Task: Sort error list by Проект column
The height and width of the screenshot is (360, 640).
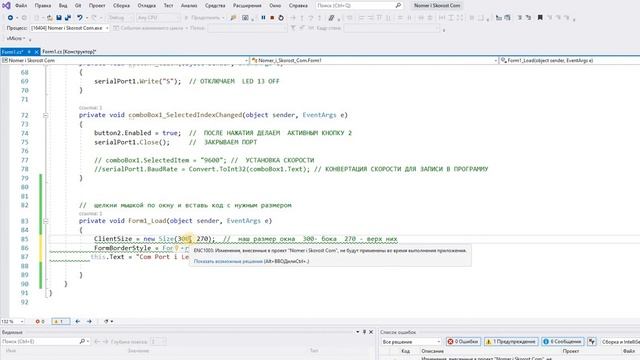Action: [571, 351]
